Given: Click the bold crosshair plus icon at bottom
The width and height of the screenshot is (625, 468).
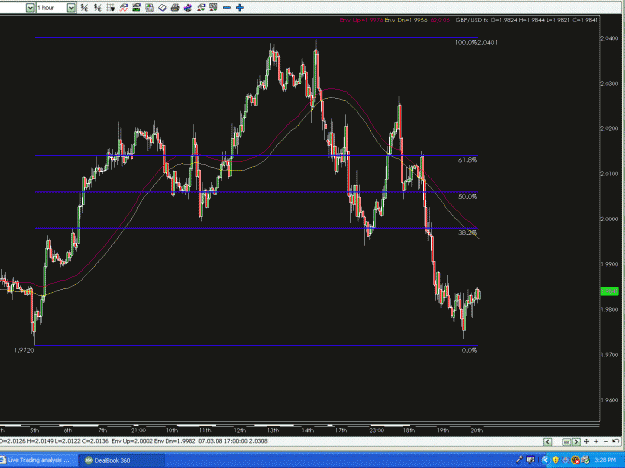Looking at the screenshot, I should (586, 441).
